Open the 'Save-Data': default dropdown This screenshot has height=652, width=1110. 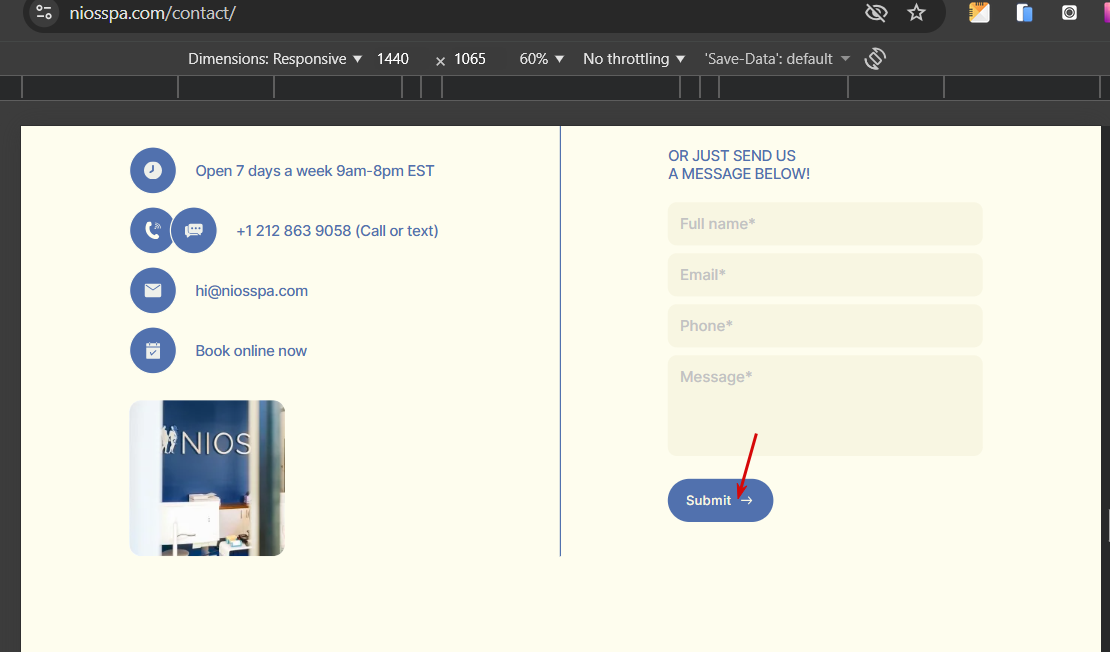coord(777,59)
